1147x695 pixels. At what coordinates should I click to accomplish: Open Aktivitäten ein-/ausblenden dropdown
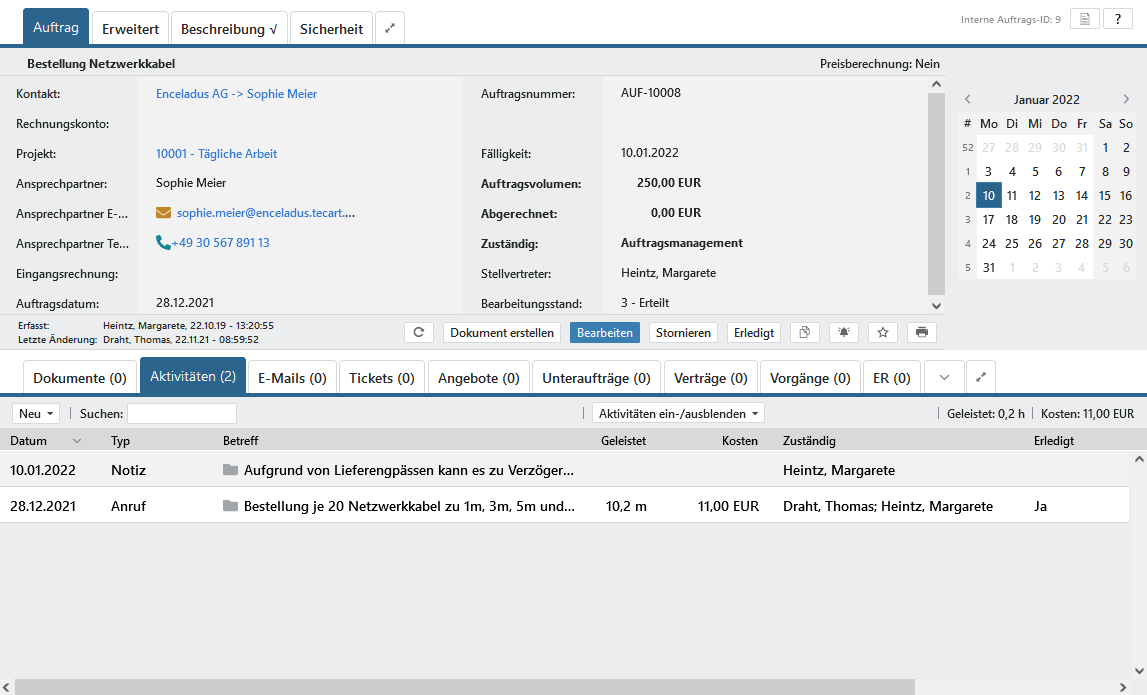click(678, 414)
